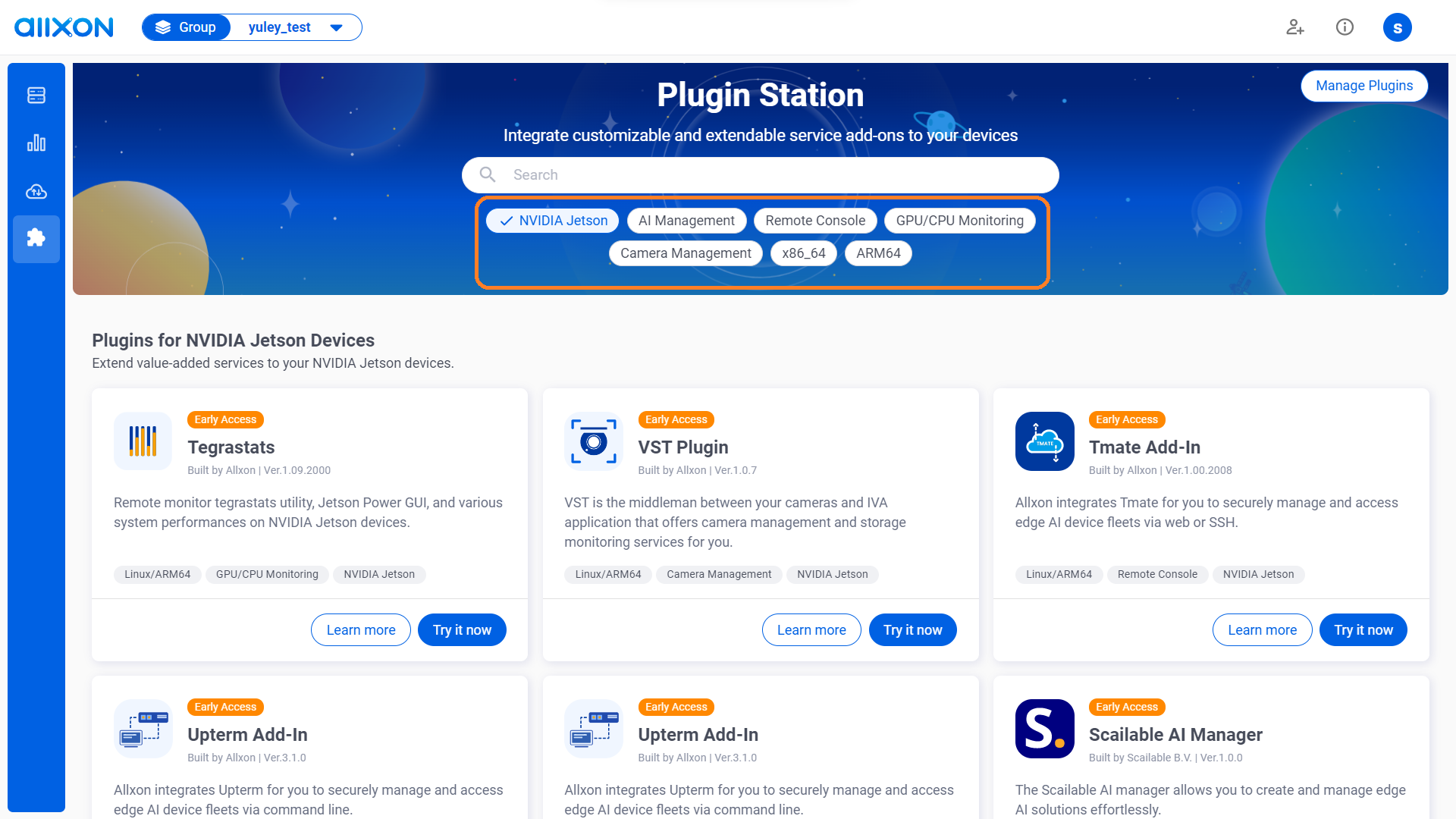The image size is (1456, 819).
Task: Click the NVIDIA Jetson tag on Tegrastats card
Action: coord(379,574)
